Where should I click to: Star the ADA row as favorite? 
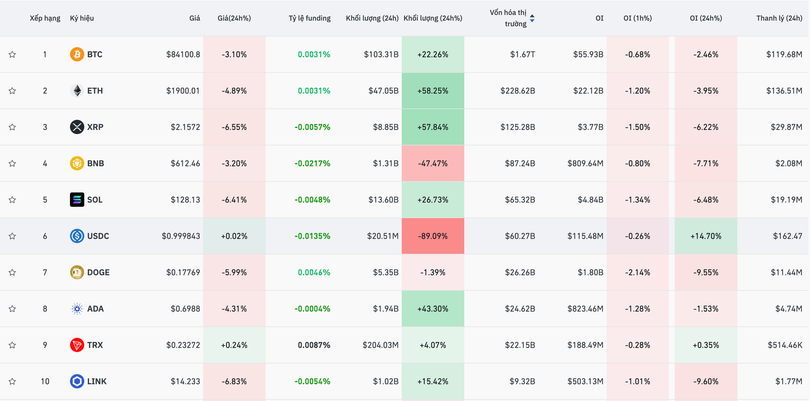tap(12, 309)
